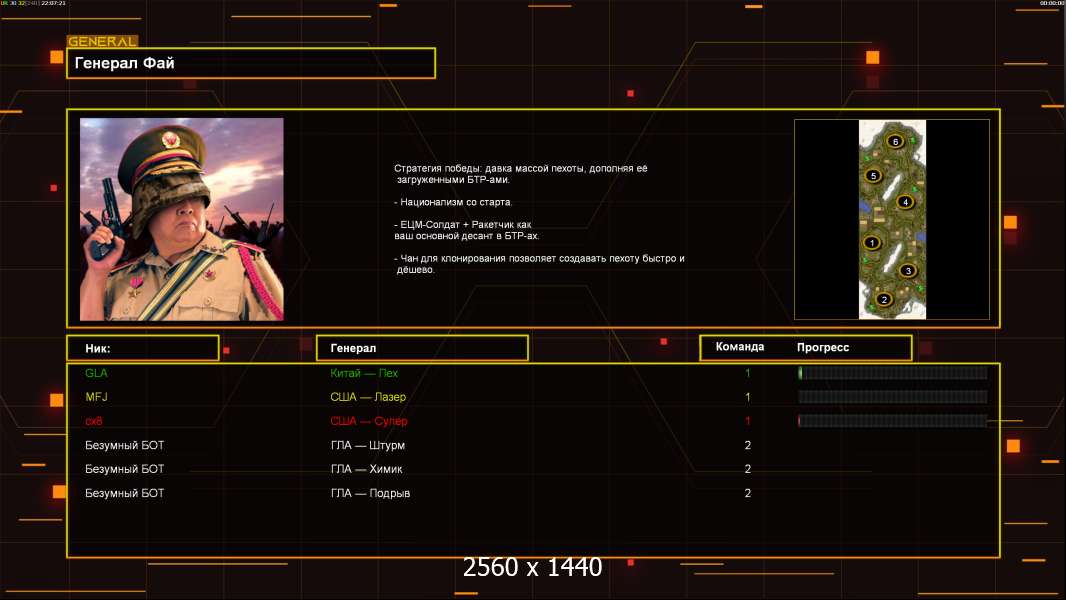Click the tip line 'ЕЦМ-Солдат + Ракетчик как'
This screenshot has height=600, width=1066.
tap(463, 224)
